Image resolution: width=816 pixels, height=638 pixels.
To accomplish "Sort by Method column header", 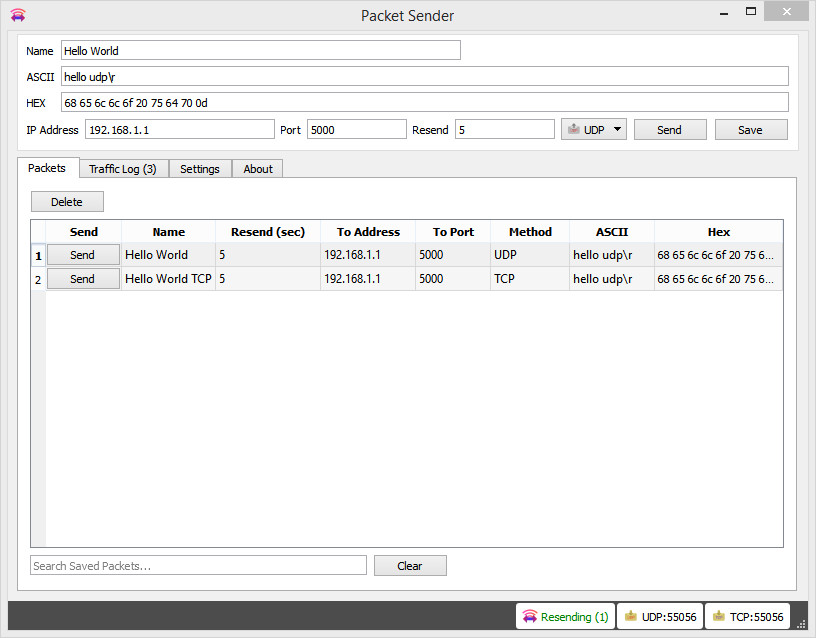I will point(530,232).
